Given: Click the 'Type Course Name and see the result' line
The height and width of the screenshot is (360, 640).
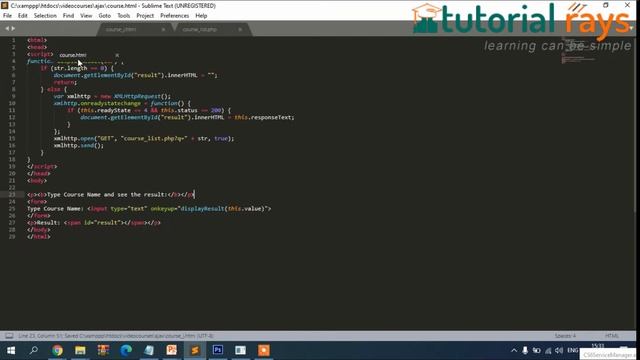Looking at the screenshot, I should coord(111,195).
